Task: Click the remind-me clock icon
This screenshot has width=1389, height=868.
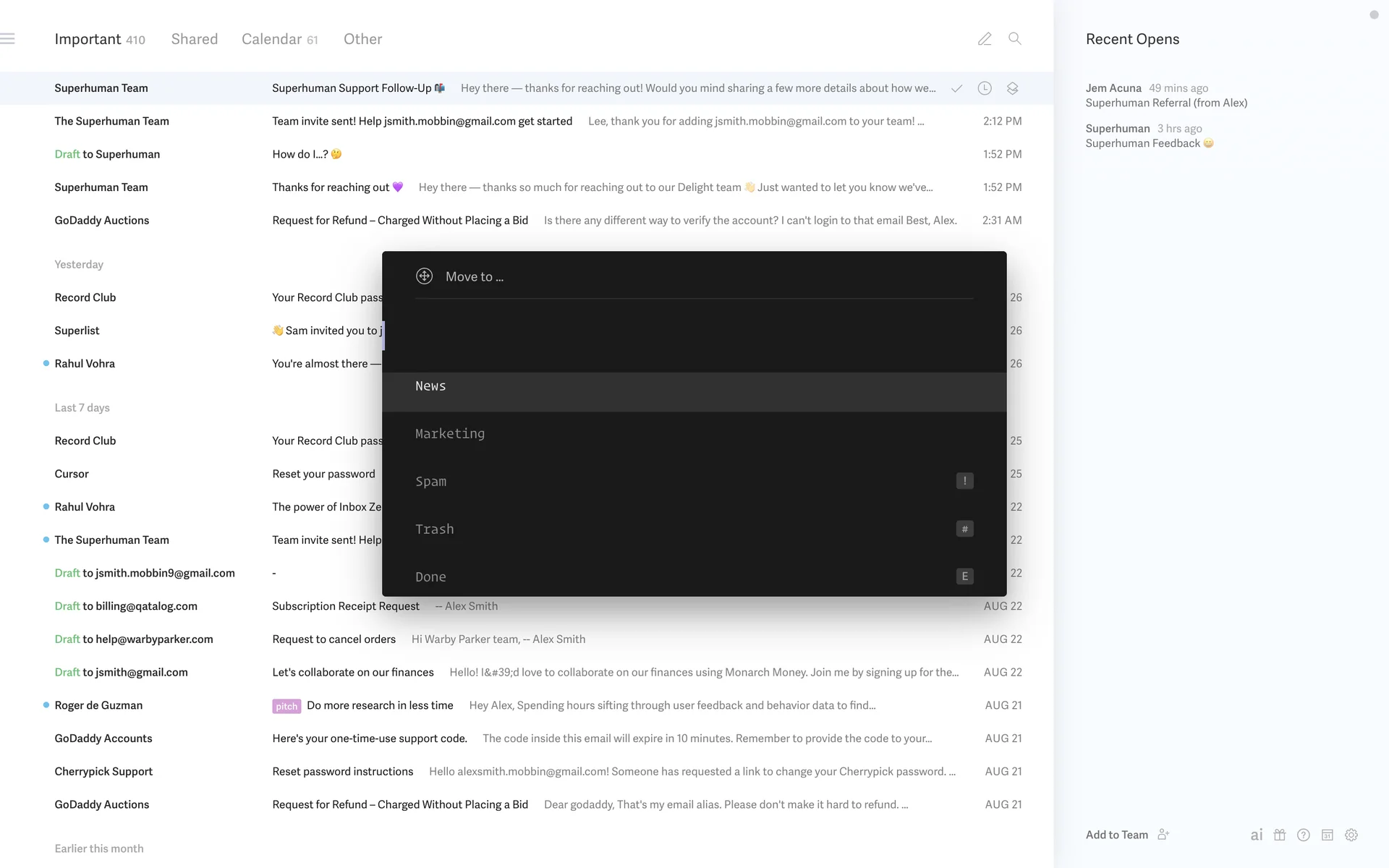Action: tap(985, 88)
